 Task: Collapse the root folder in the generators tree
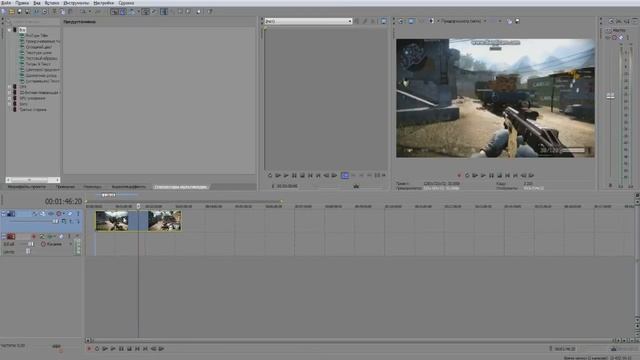point(9,30)
